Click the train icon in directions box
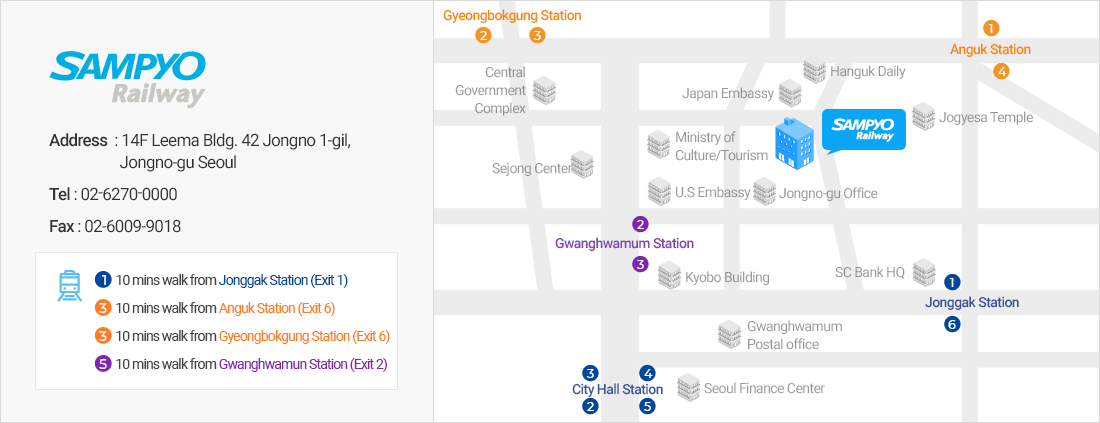This screenshot has height=423, width=1100. tap(69, 286)
